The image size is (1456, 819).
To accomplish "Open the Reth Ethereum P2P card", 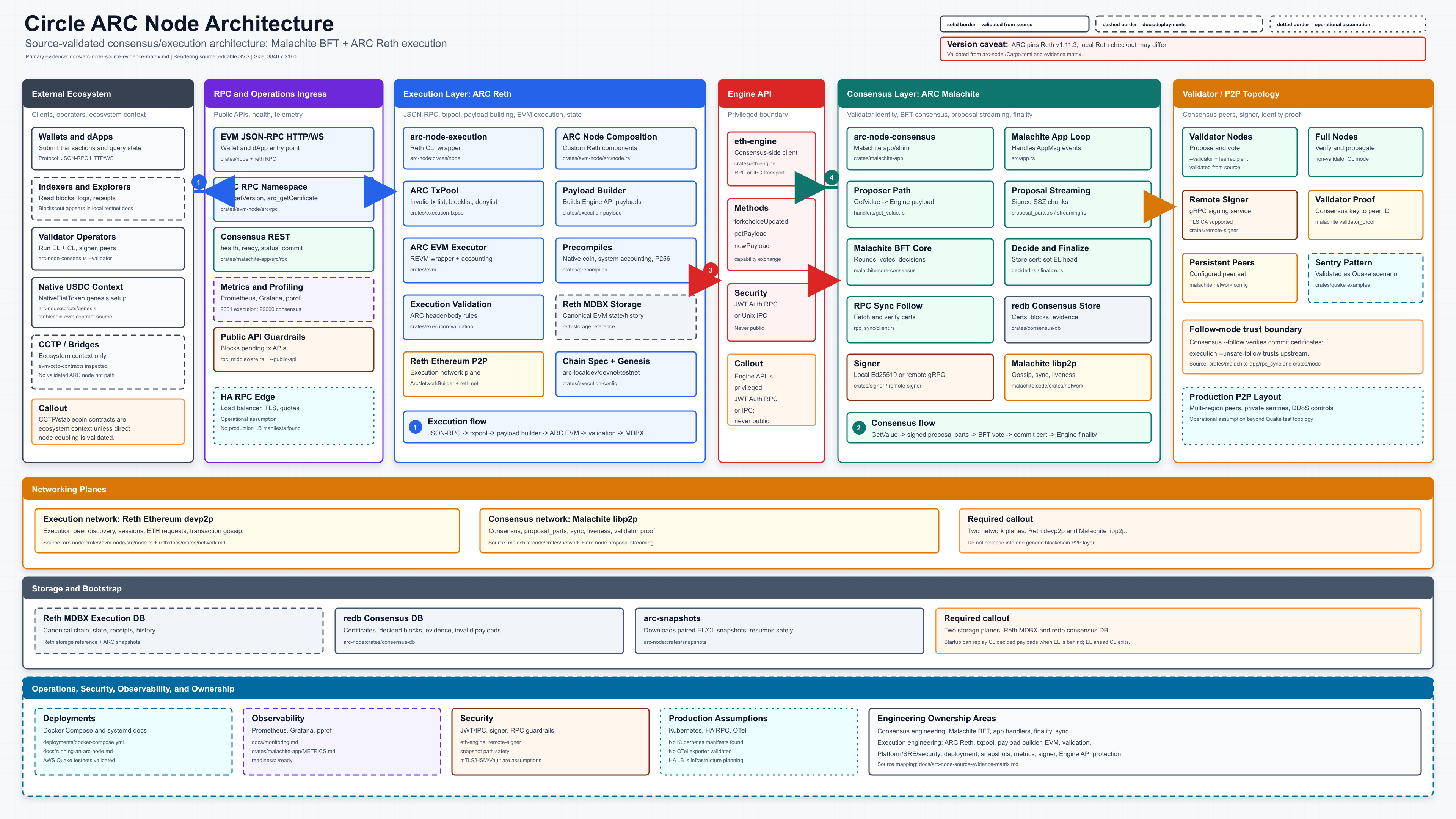I will pyautogui.click(x=474, y=374).
